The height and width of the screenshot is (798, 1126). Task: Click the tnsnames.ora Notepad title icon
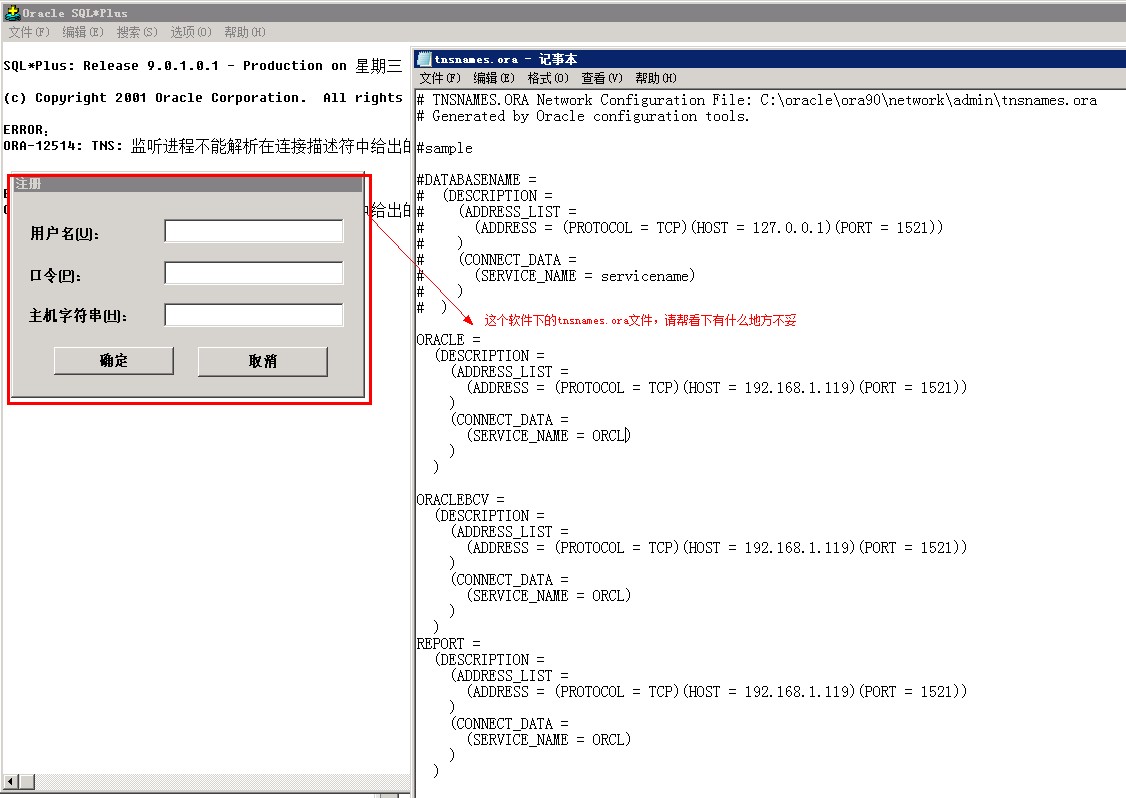pos(424,59)
